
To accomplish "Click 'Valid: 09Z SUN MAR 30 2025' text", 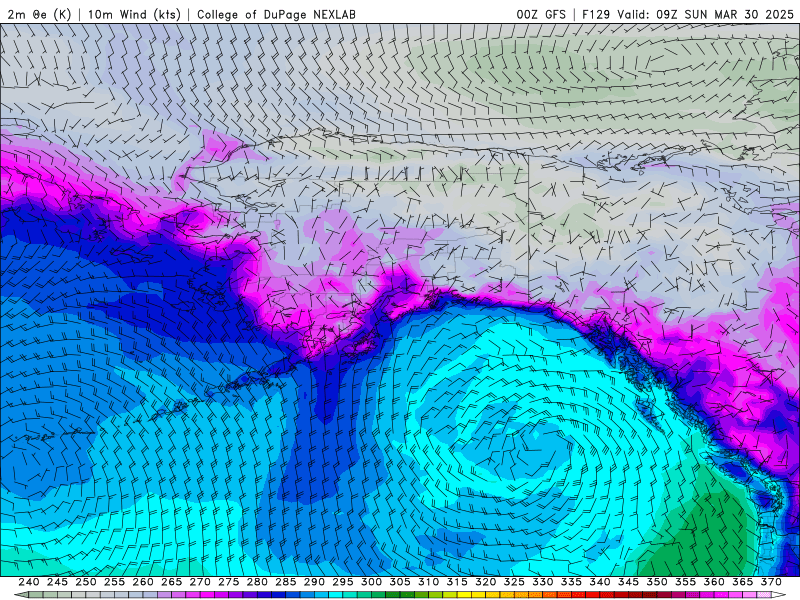I will click(x=706, y=14).
